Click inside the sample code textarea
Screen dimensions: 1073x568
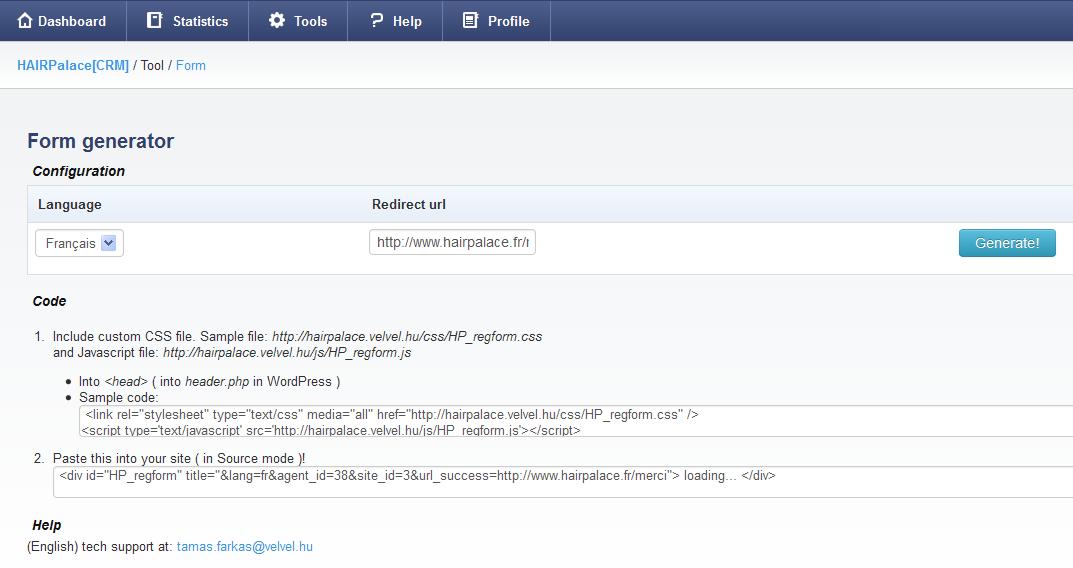(x=576, y=422)
